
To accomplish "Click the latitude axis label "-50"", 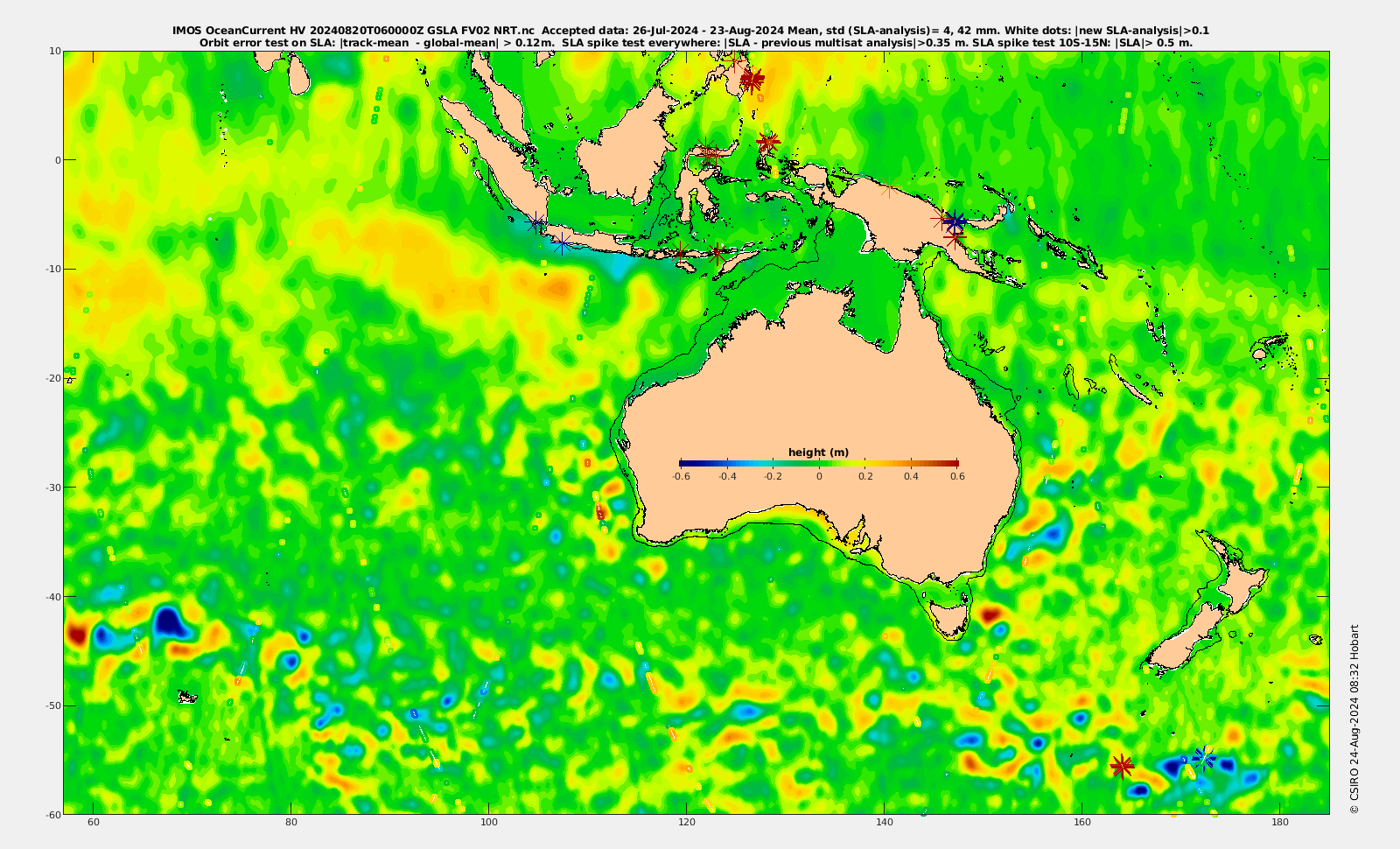I will (x=52, y=705).
